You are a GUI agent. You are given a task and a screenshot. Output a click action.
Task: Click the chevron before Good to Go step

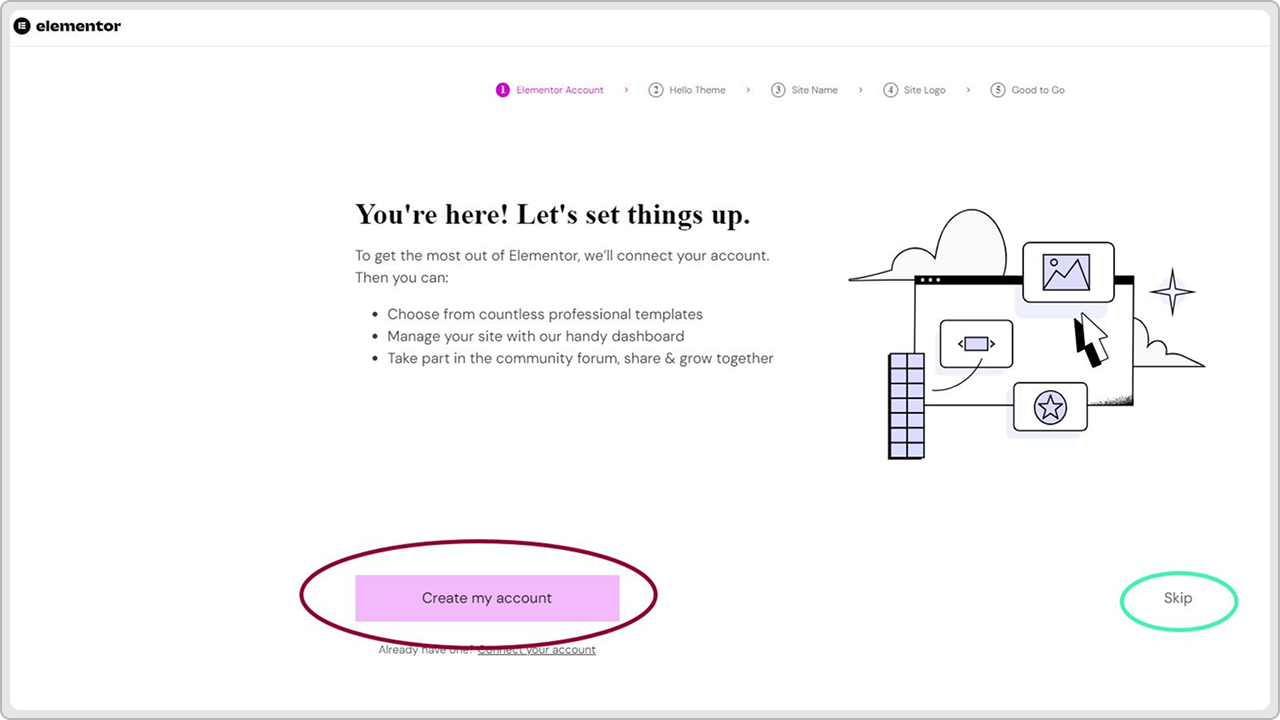(967, 89)
